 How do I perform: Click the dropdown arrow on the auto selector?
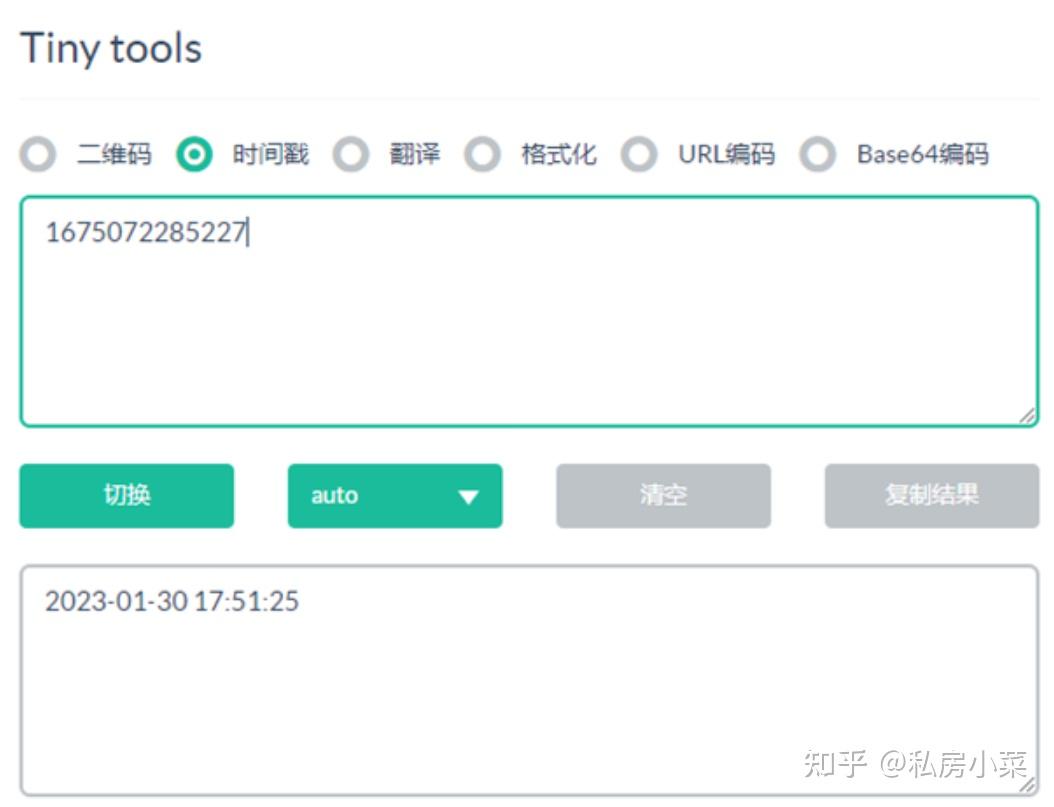click(x=467, y=495)
